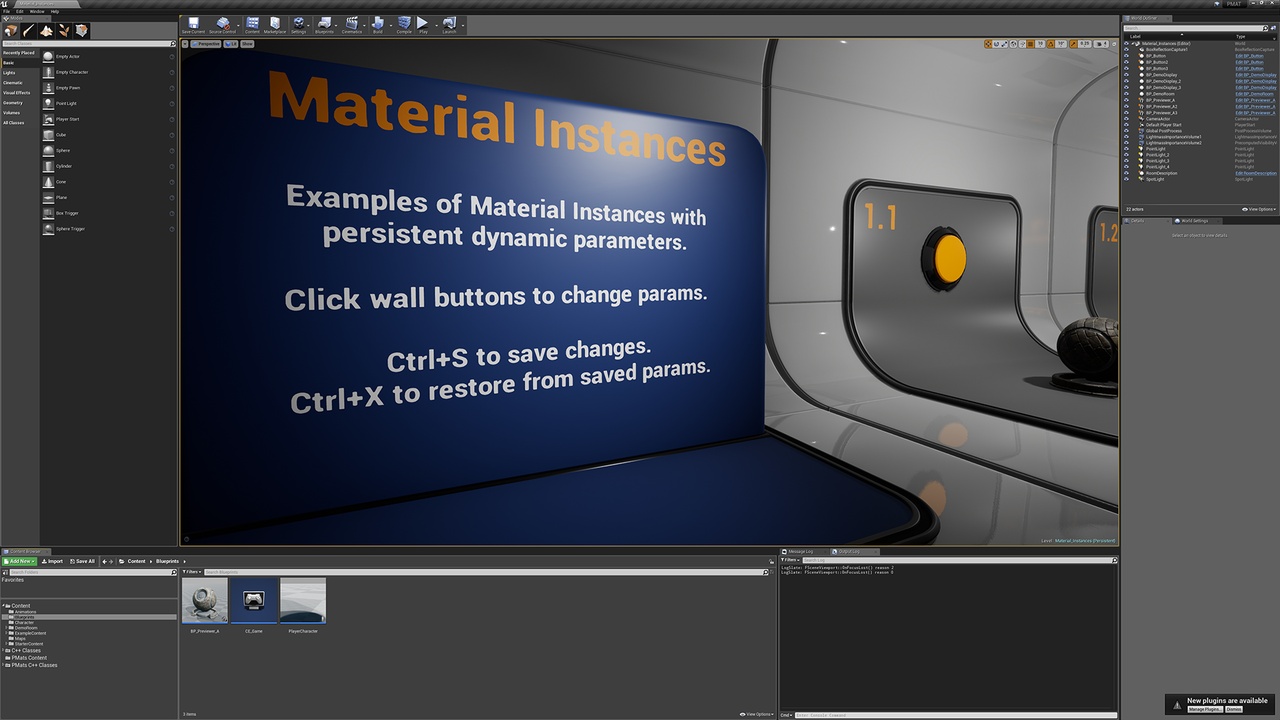The height and width of the screenshot is (720, 1280).
Task: Open Add New dropdown in Content Browser
Action: 20,561
